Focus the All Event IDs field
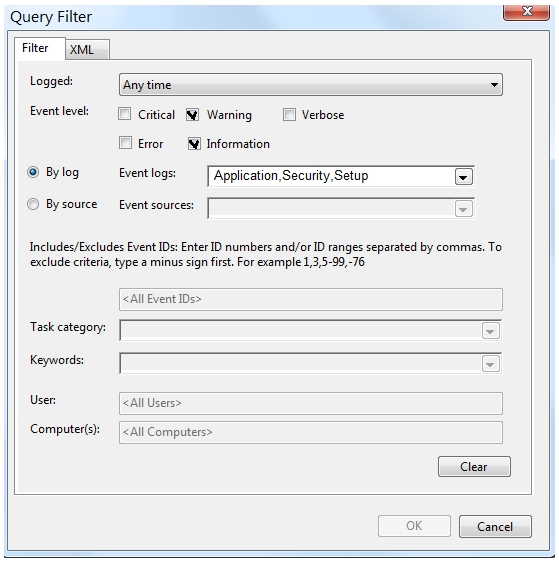 click(x=311, y=299)
